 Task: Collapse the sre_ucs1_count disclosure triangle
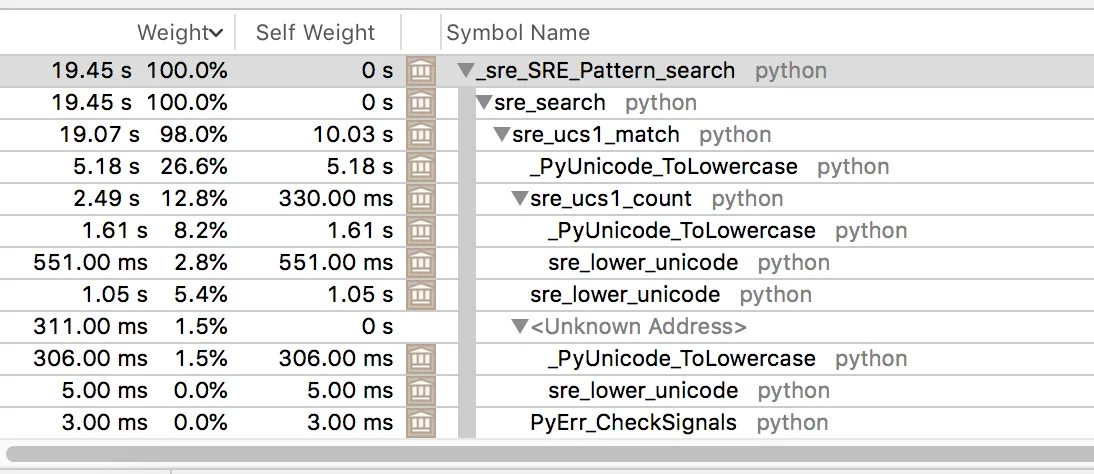519,199
